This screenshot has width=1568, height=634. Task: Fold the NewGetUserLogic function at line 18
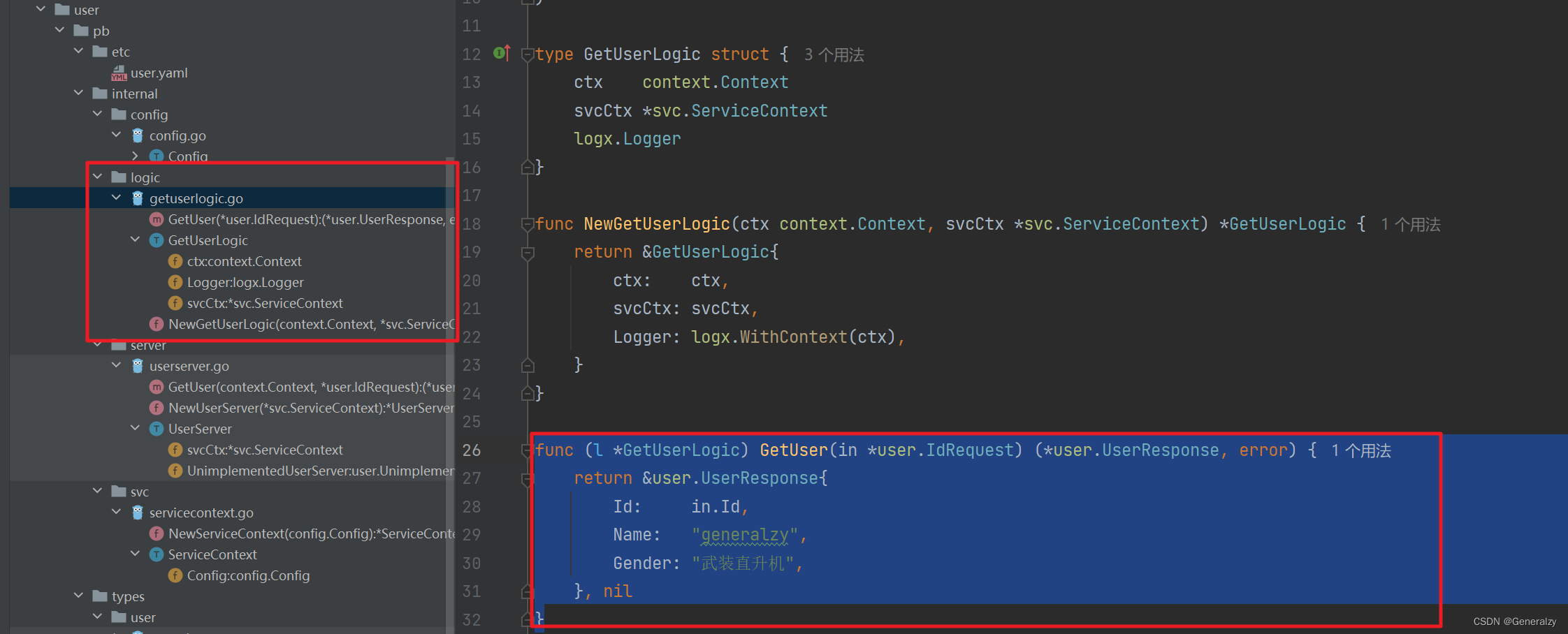point(528,224)
